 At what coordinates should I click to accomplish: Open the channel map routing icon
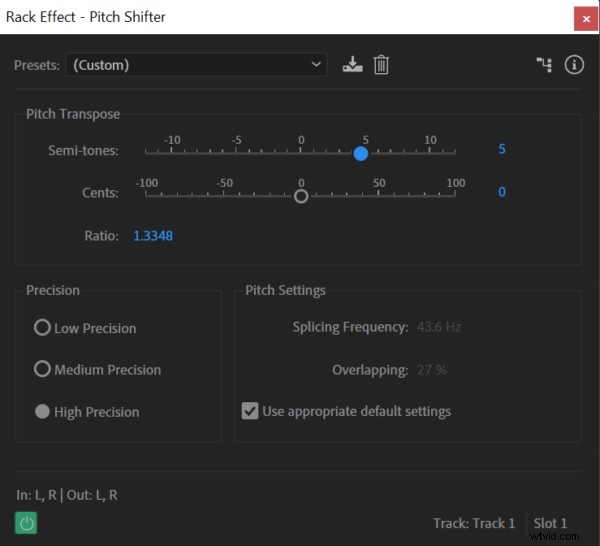click(x=544, y=65)
